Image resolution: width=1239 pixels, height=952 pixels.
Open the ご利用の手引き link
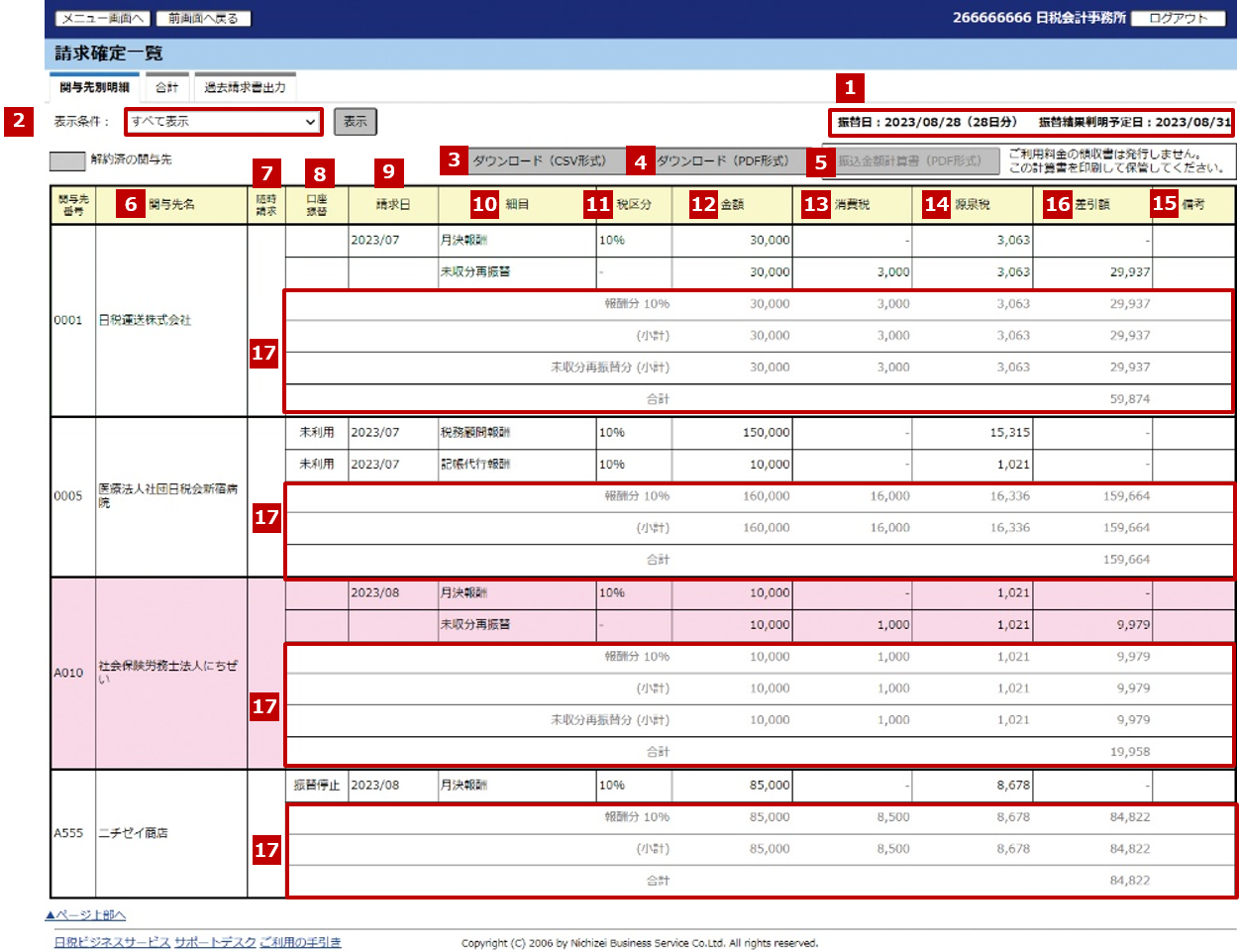(x=300, y=942)
